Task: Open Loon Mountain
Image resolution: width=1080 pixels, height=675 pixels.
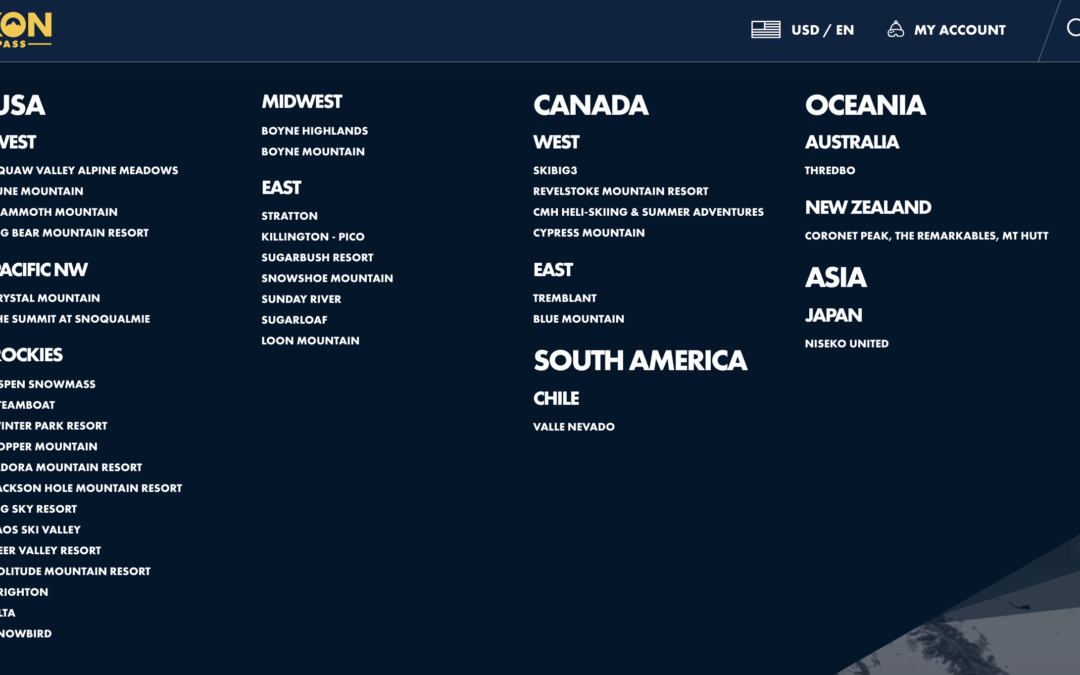Action: coord(311,340)
